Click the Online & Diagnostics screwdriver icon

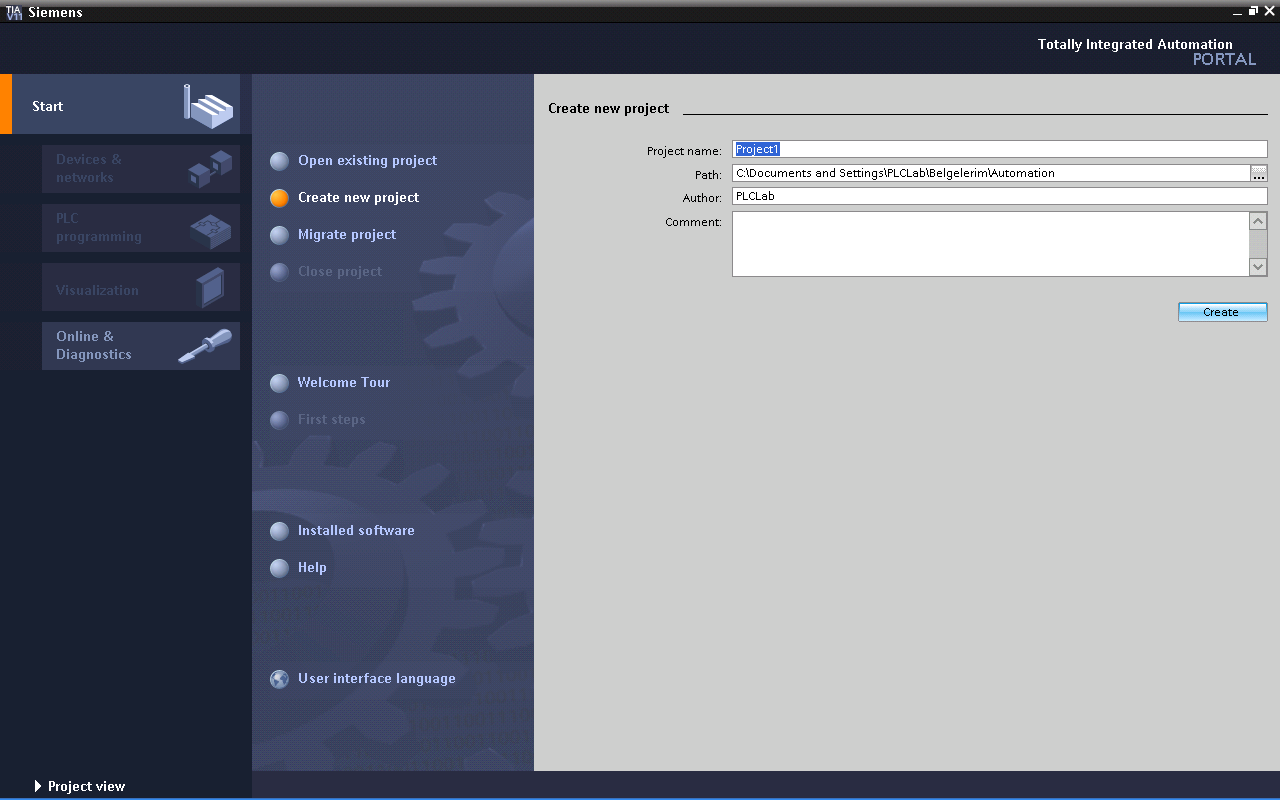pos(205,346)
